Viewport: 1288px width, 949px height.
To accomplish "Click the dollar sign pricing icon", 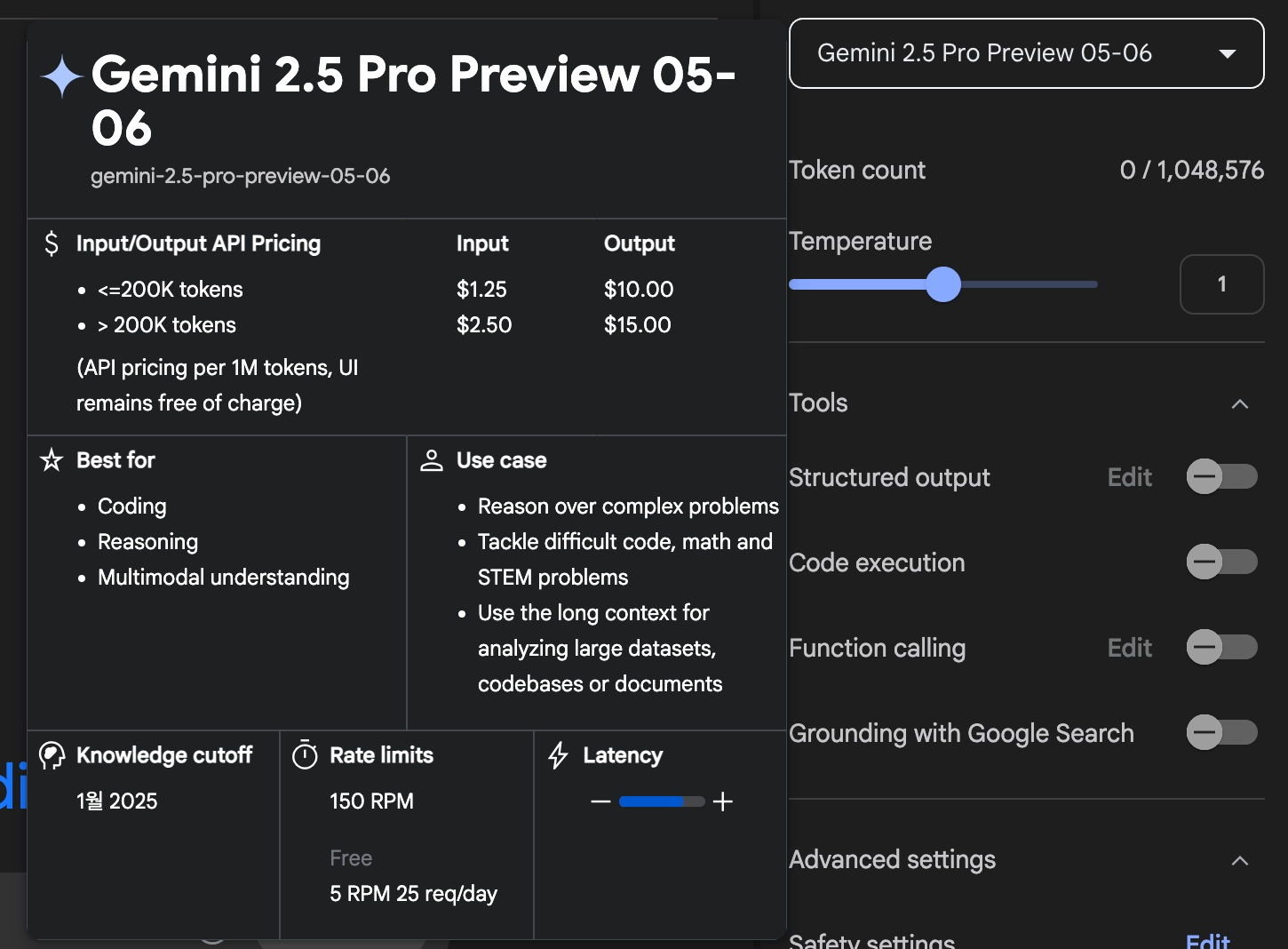I will 52,243.
